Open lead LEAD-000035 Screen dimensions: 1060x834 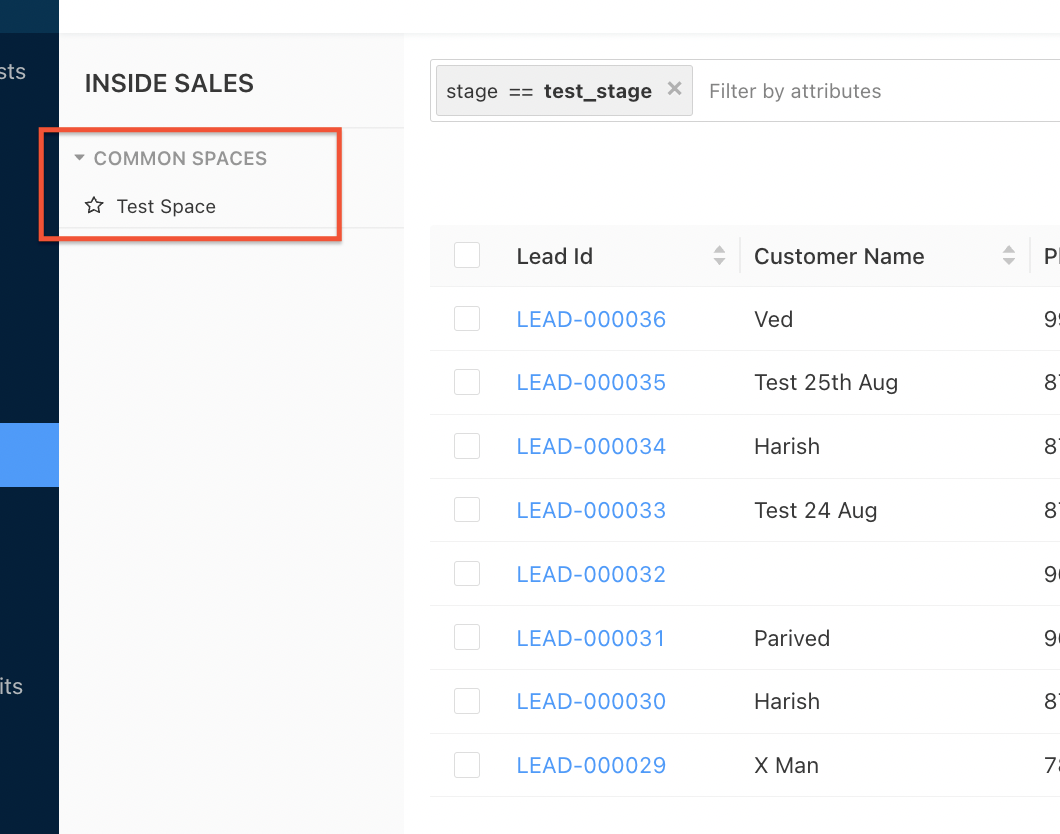pos(591,383)
